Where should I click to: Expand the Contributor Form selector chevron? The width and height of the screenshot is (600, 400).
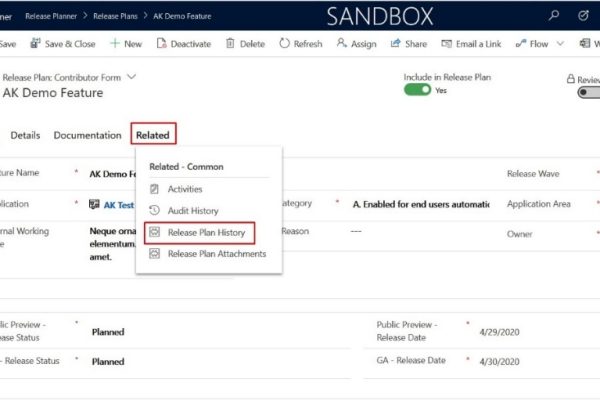[132, 76]
